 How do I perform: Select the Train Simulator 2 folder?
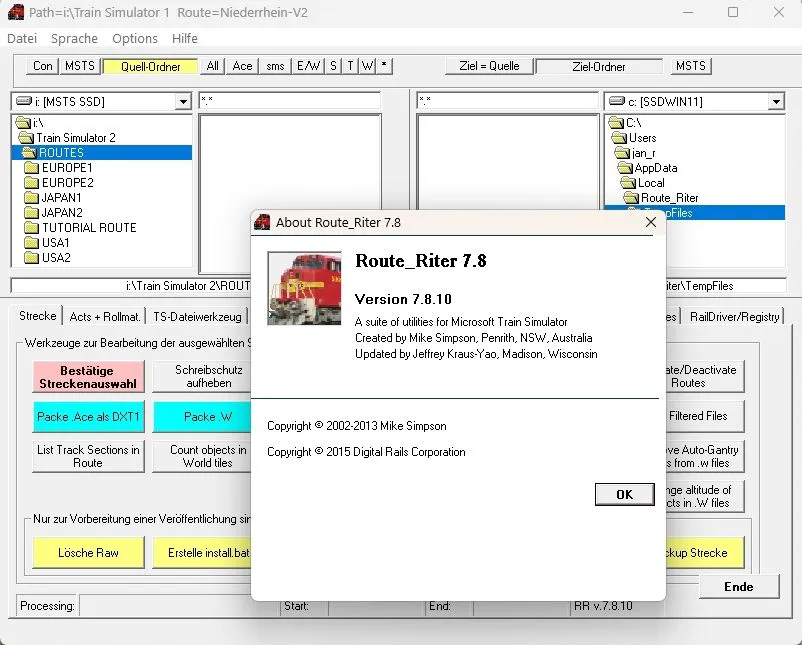[x=67, y=138]
